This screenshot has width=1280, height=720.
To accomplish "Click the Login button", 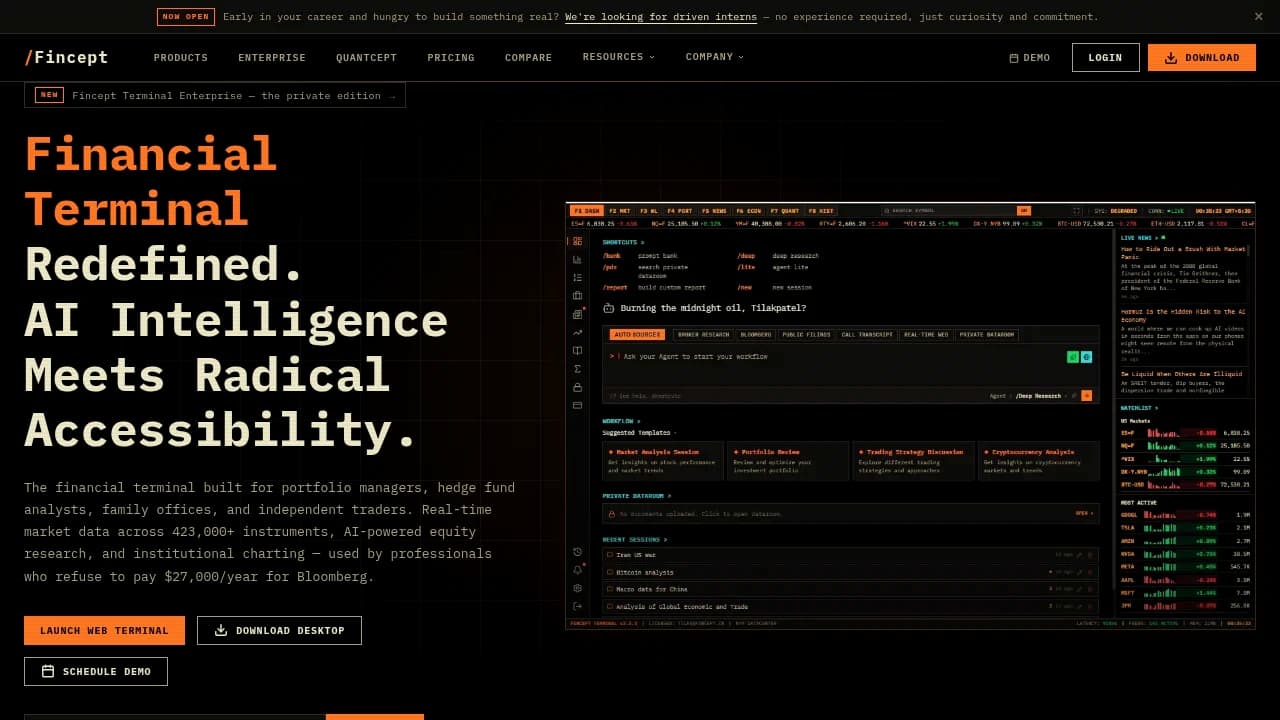I will point(1105,58).
